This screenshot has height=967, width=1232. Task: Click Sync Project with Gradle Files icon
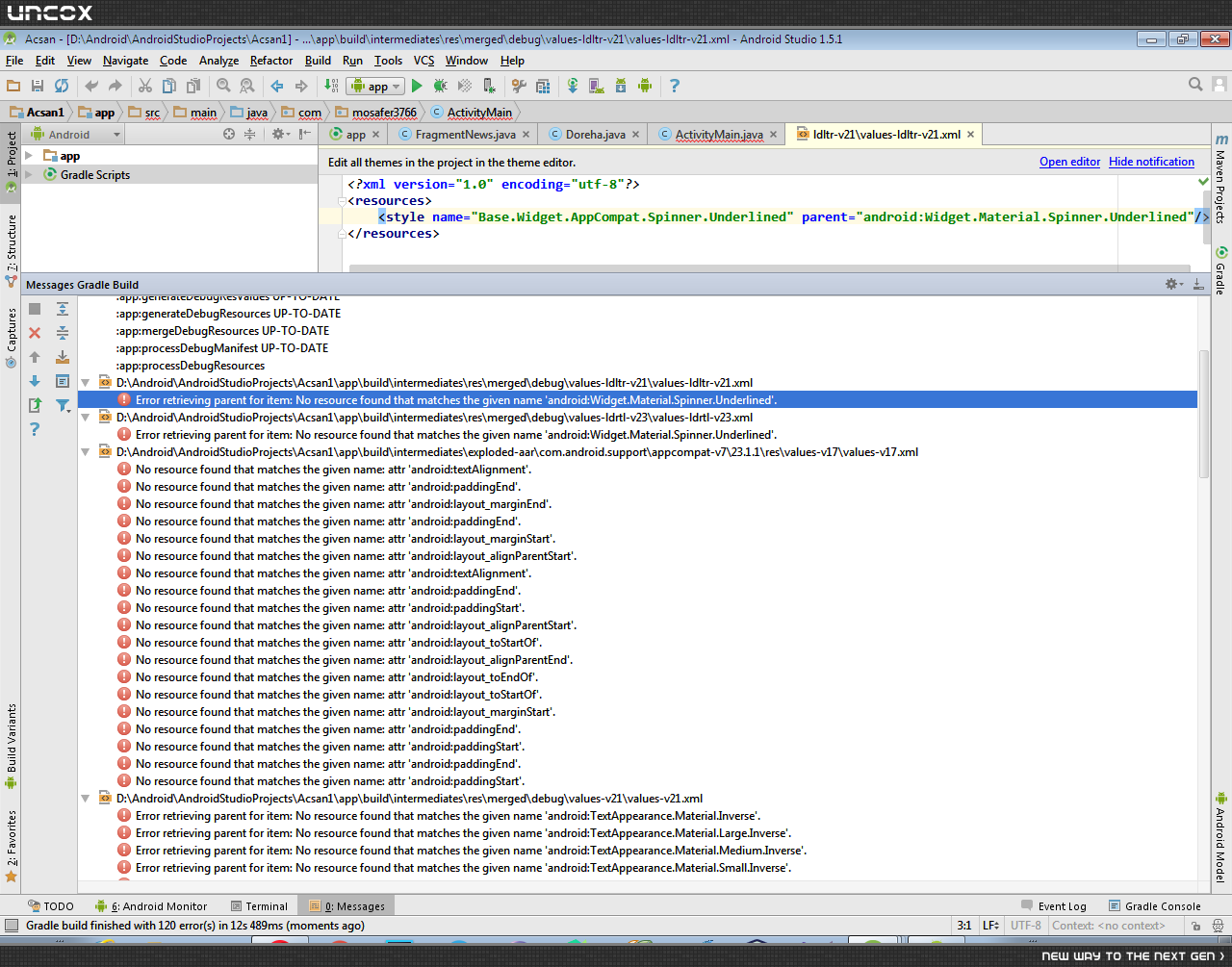point(573,86)
